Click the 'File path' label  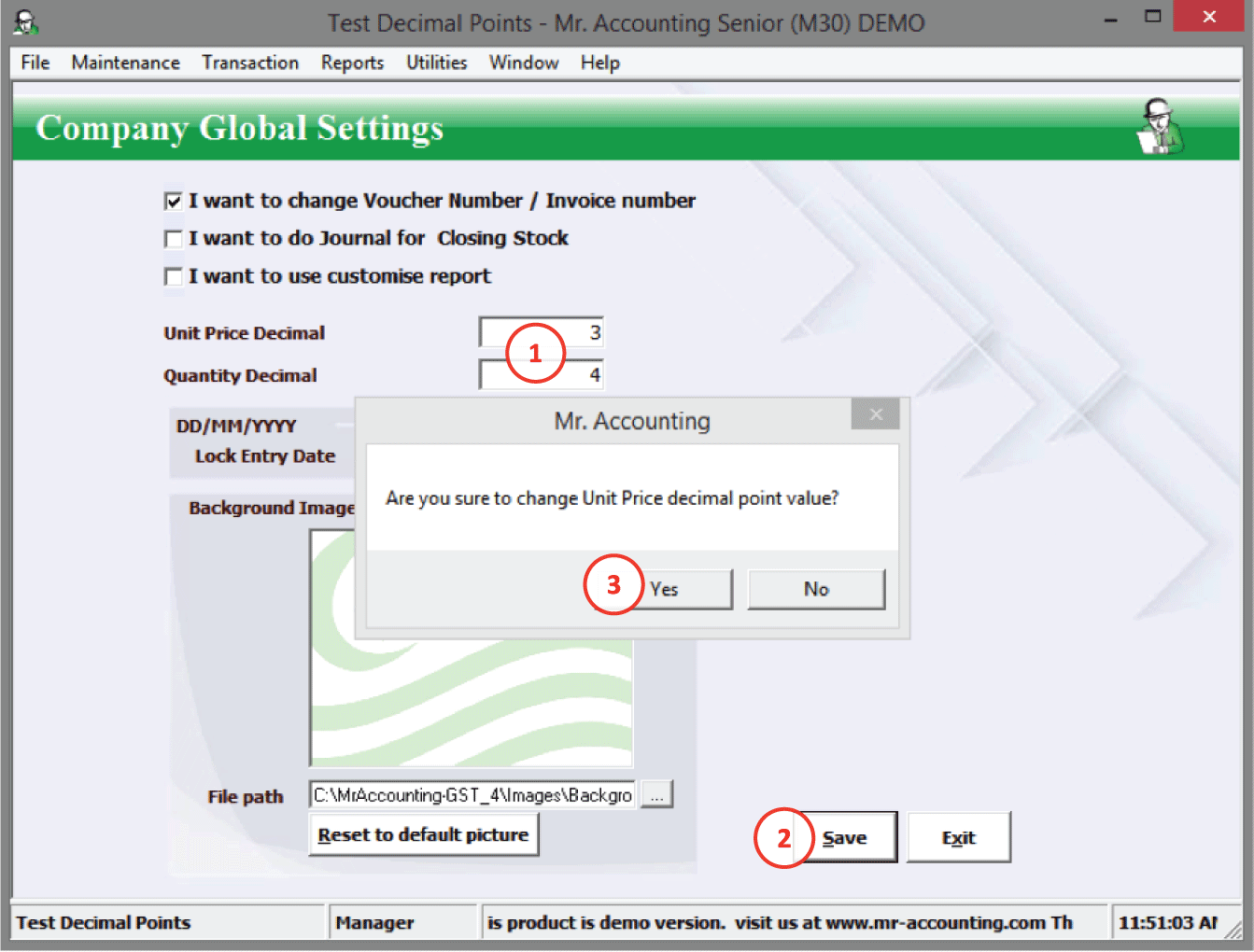click(246, 796)
